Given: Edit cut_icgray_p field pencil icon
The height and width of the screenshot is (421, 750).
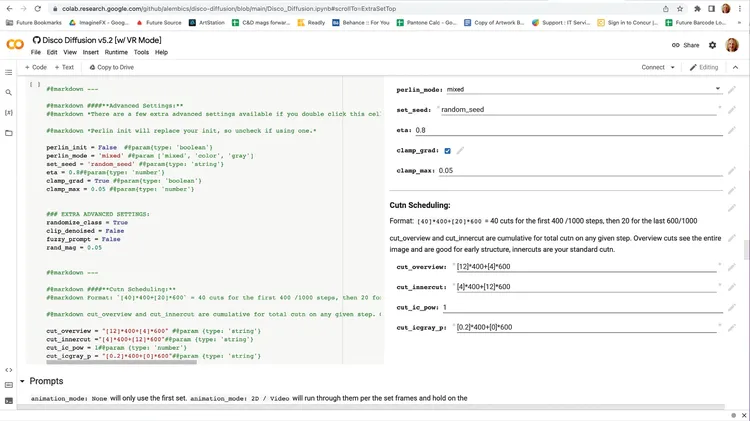Looking at the screenshot, I should click(x=732, y=328).
